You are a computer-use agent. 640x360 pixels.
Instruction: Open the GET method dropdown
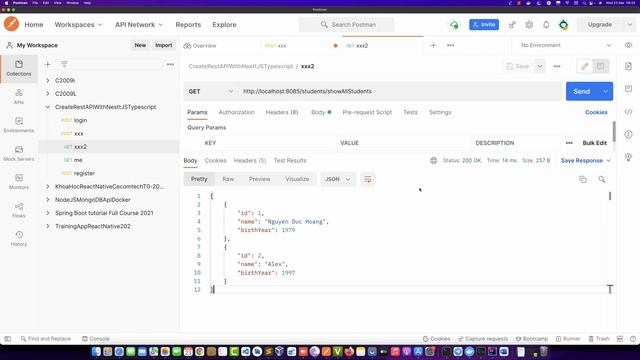point(211,91)
